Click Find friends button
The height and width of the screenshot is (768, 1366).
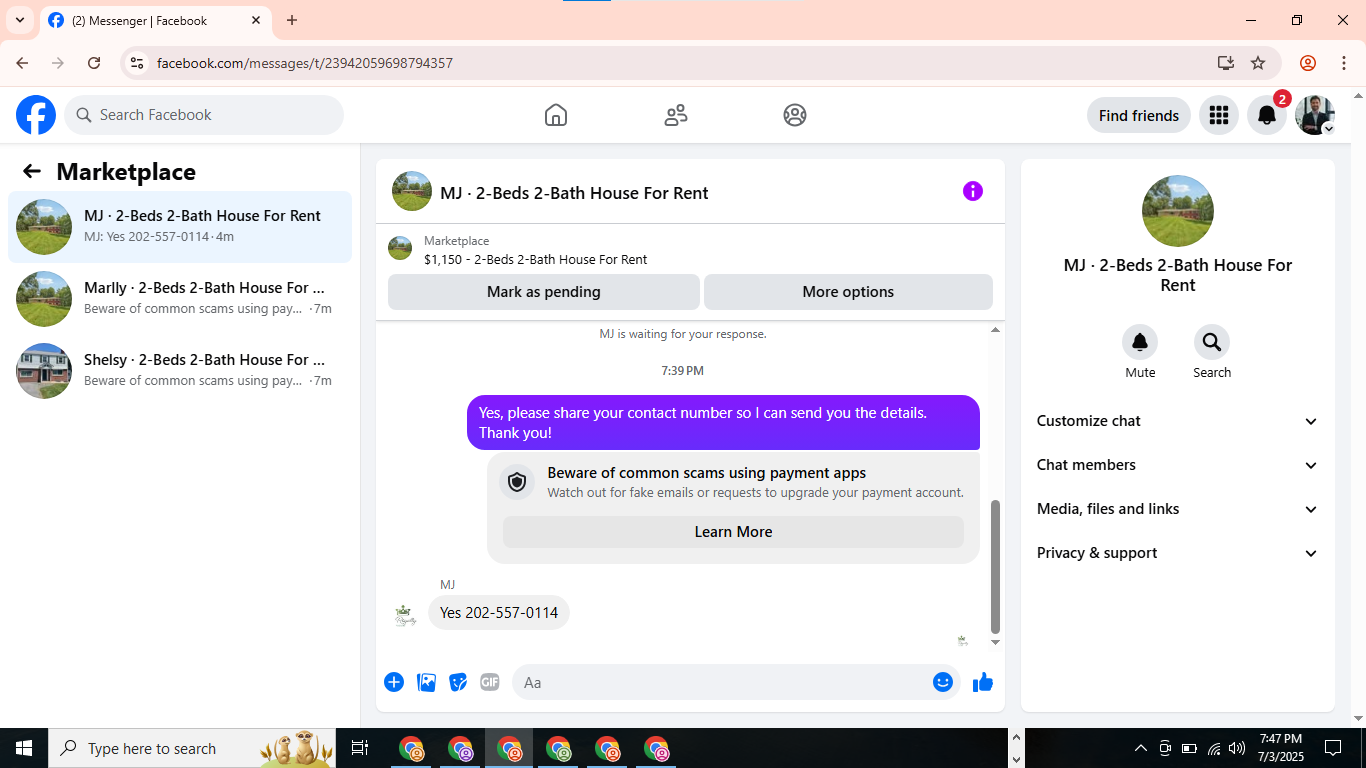click(x=1139, y=115)
